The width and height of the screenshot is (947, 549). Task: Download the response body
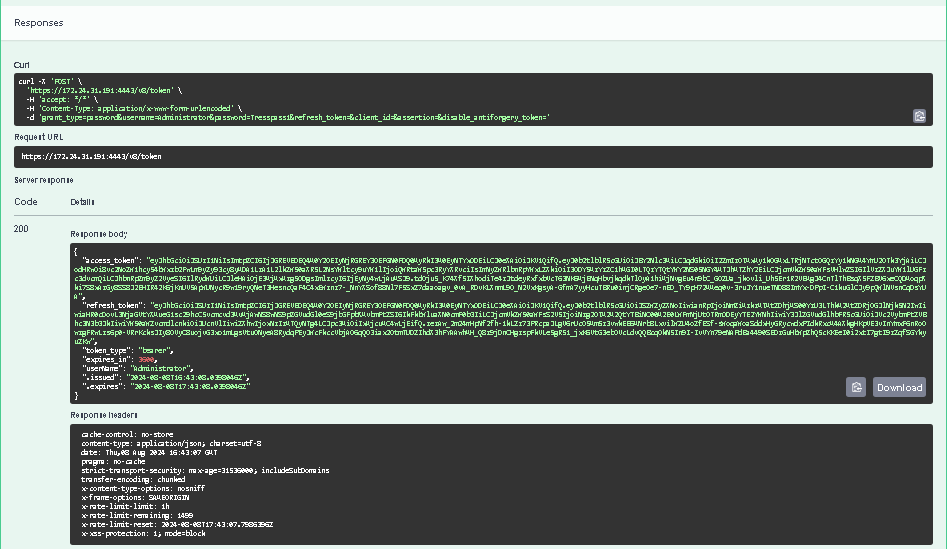point(899,387)
